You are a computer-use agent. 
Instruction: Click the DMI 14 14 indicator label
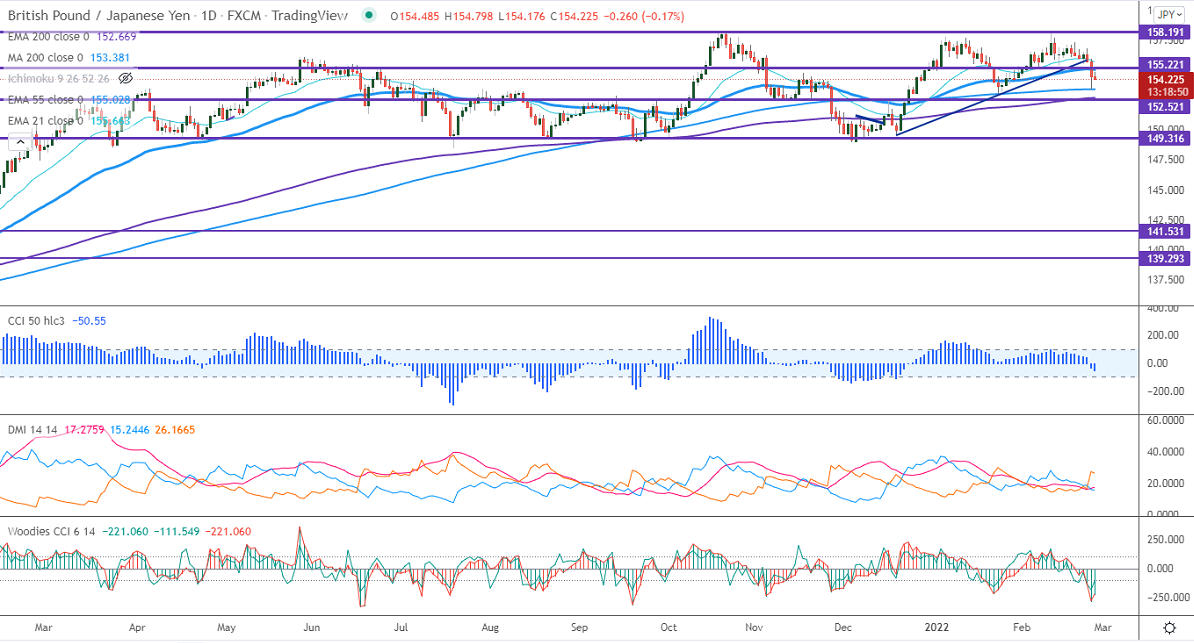click(x=33, y=430)
